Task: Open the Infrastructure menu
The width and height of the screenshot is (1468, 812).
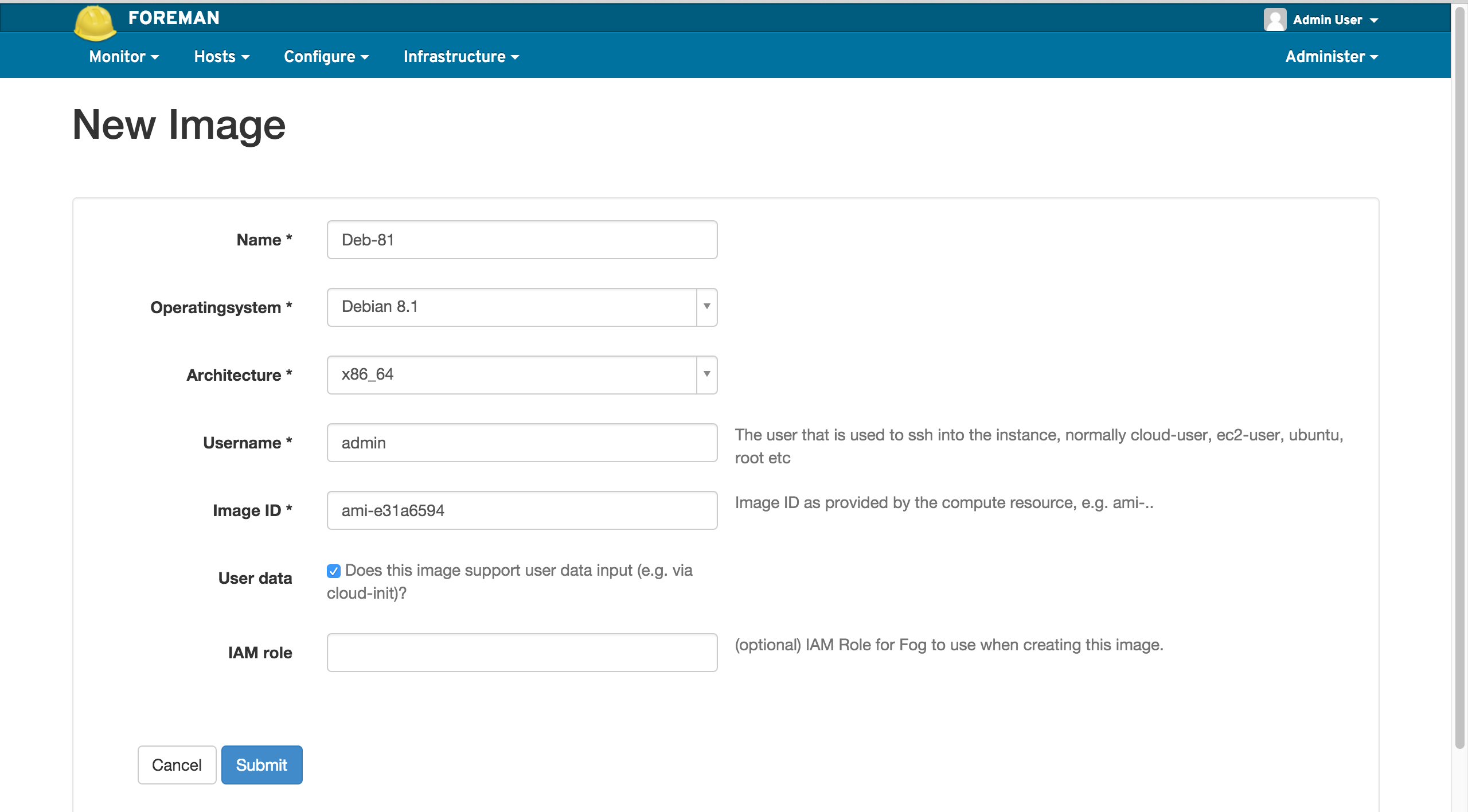Action: (x=460, y=56)
